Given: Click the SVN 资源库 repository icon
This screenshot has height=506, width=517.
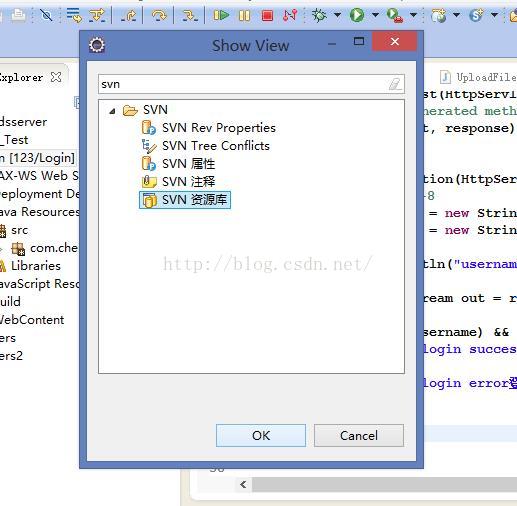Looking at the screenshot, I should (150, 200).
